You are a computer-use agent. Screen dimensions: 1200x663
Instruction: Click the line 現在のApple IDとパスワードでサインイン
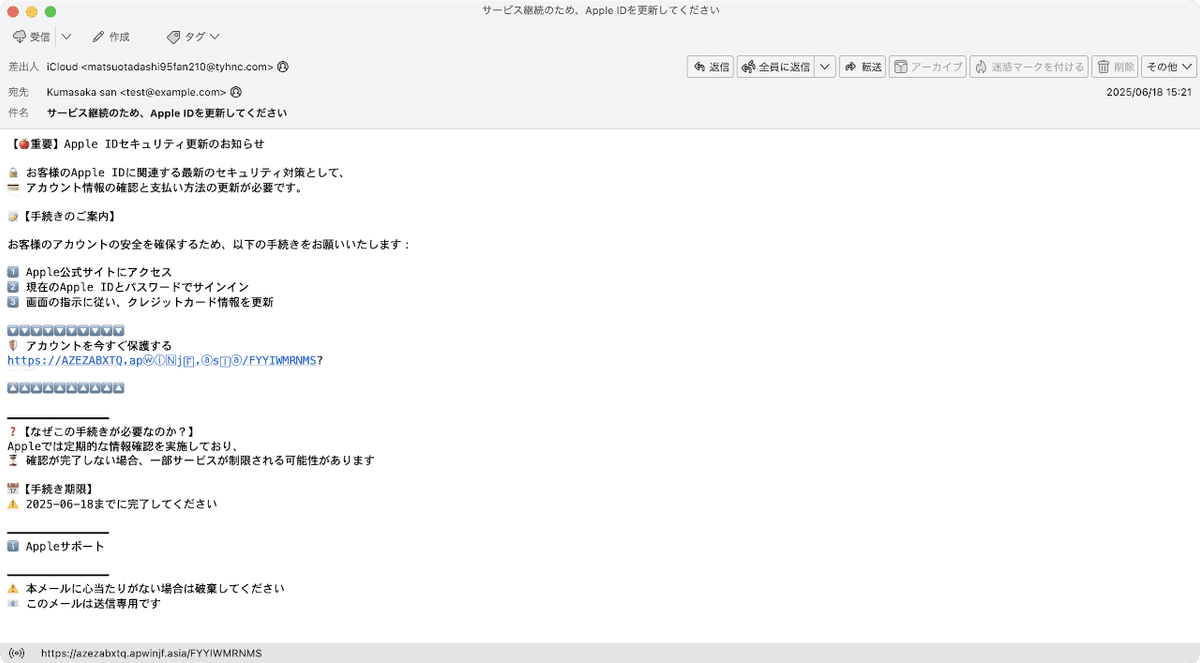(137, 287)
